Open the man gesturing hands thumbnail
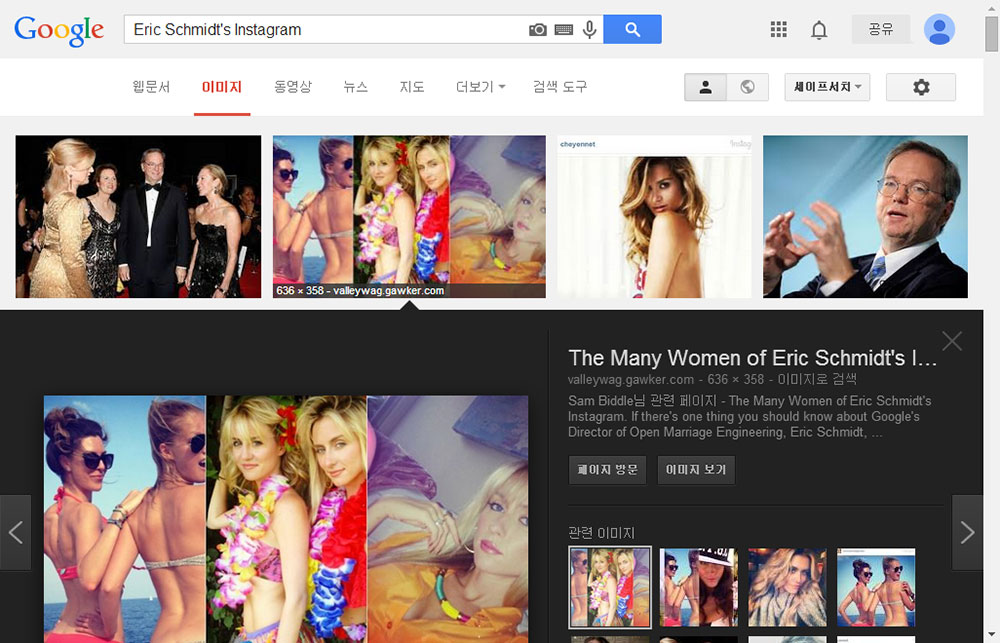The width and height of the screenshot is (1000, 643). pos(865,216)
